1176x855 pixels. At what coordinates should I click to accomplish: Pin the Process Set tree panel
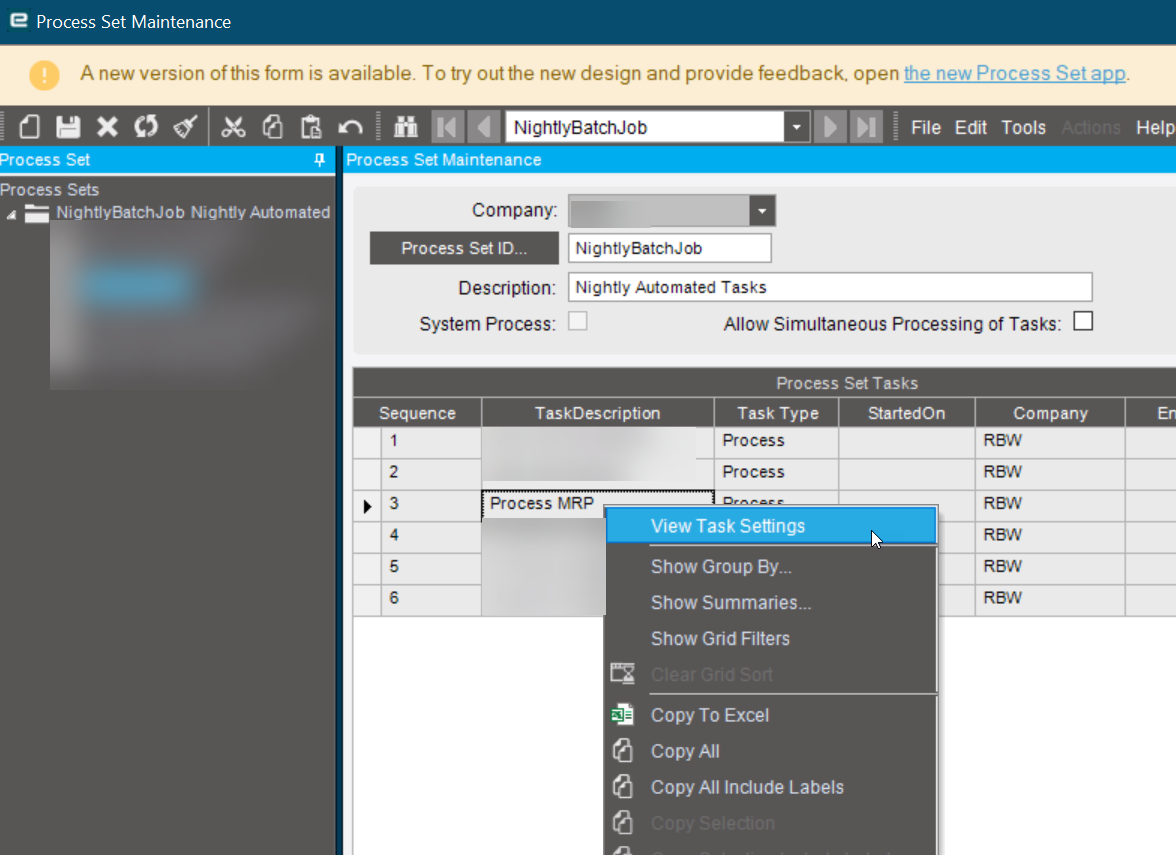[320, 160]
